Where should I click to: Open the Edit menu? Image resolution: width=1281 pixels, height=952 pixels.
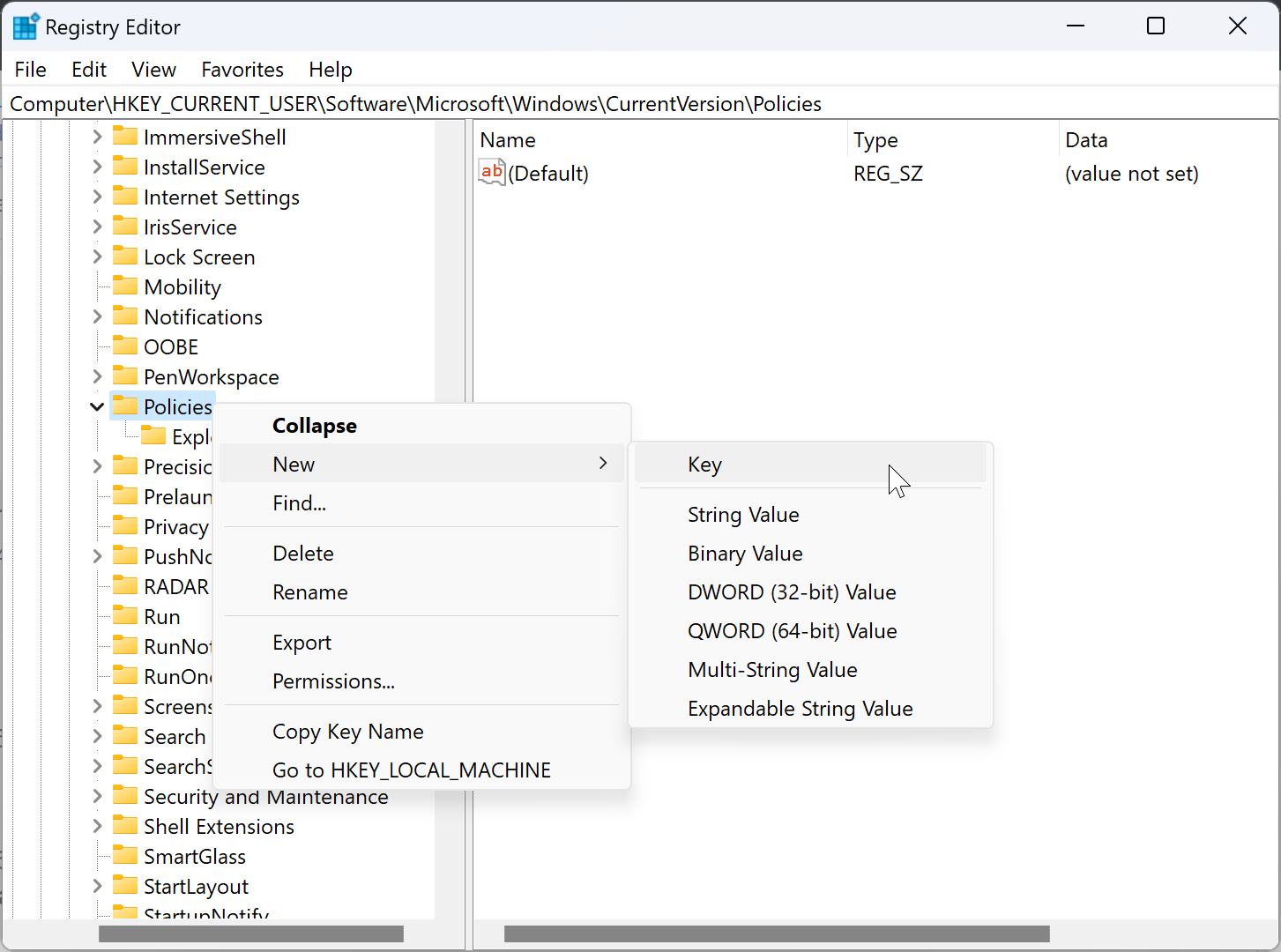(89, 70)
